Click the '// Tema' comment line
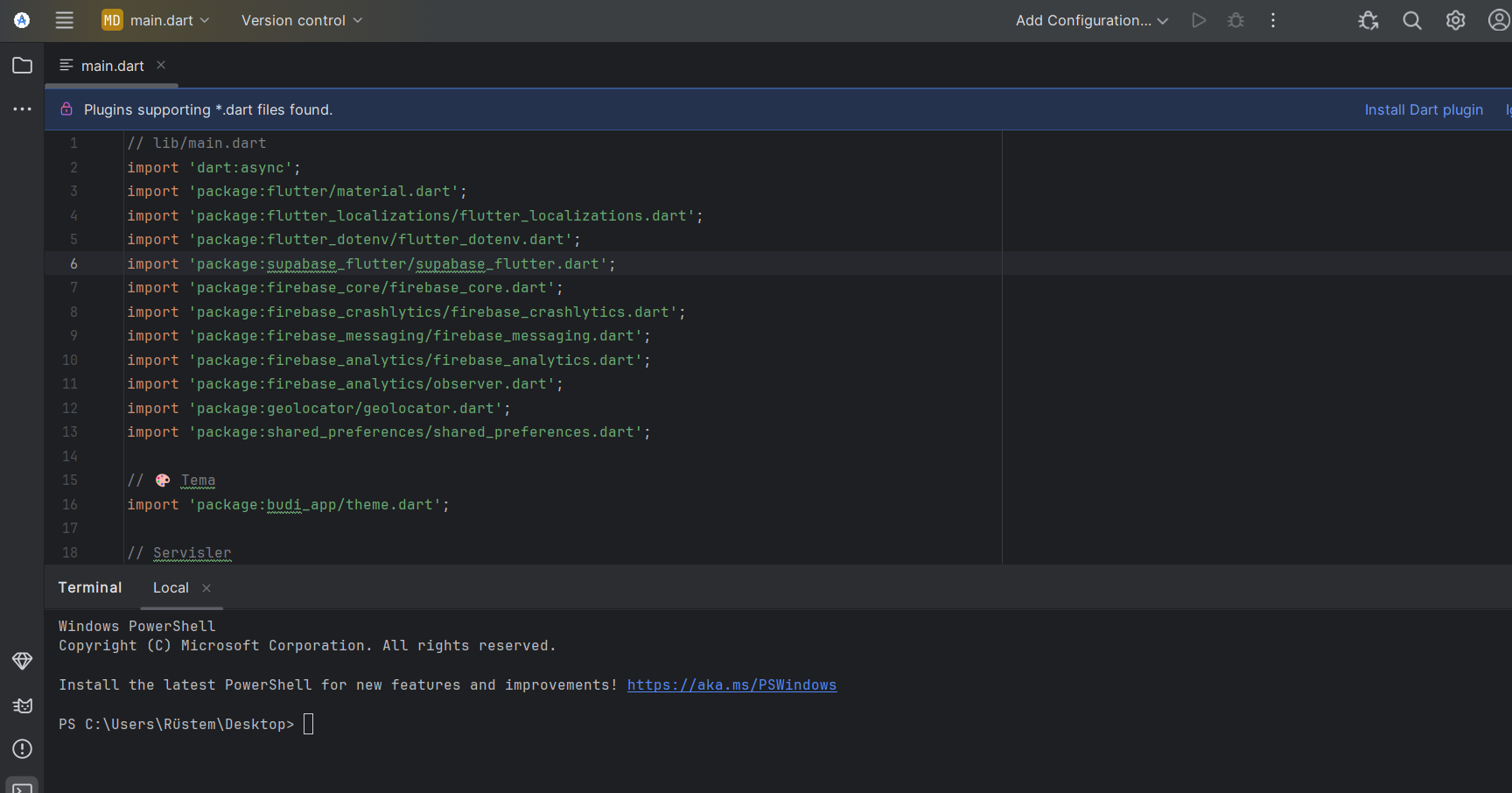1512x793 pixels. 171,480
